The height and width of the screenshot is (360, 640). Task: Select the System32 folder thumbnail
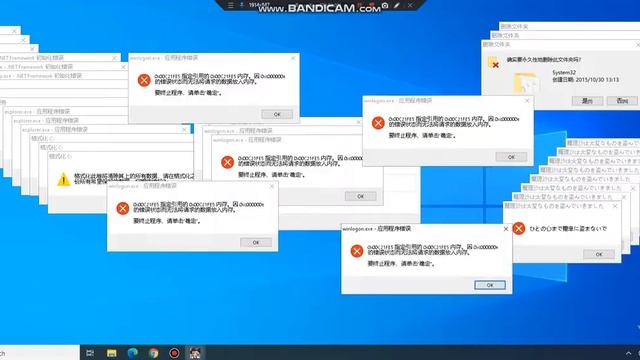pos(526,83)
